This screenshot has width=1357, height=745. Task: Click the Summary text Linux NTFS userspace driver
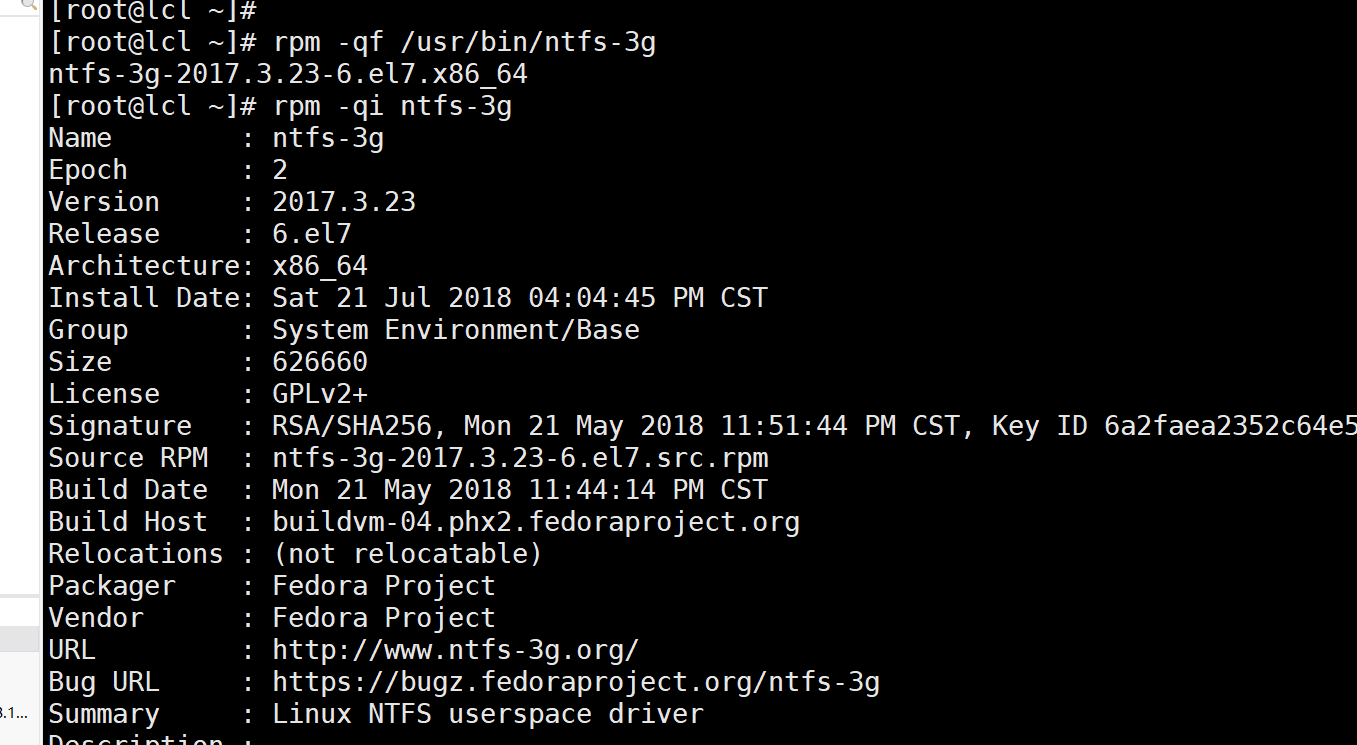[x=488, y=714]
